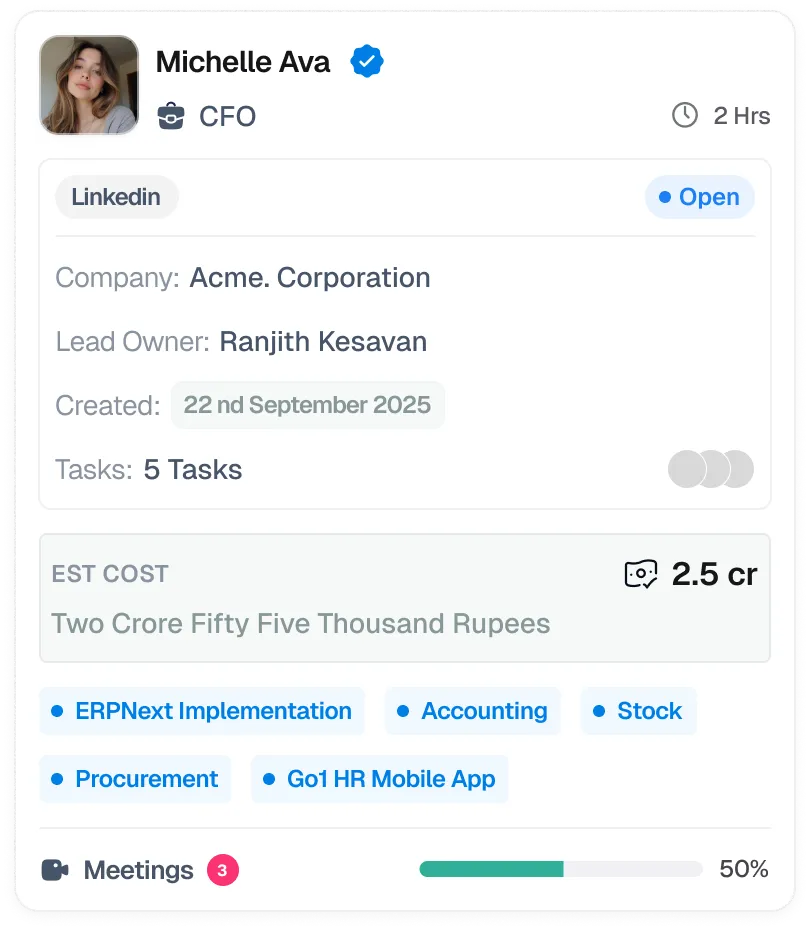Click the stacked assignee avatar circles
Screen dimensions: 810x930
[710, 469]
